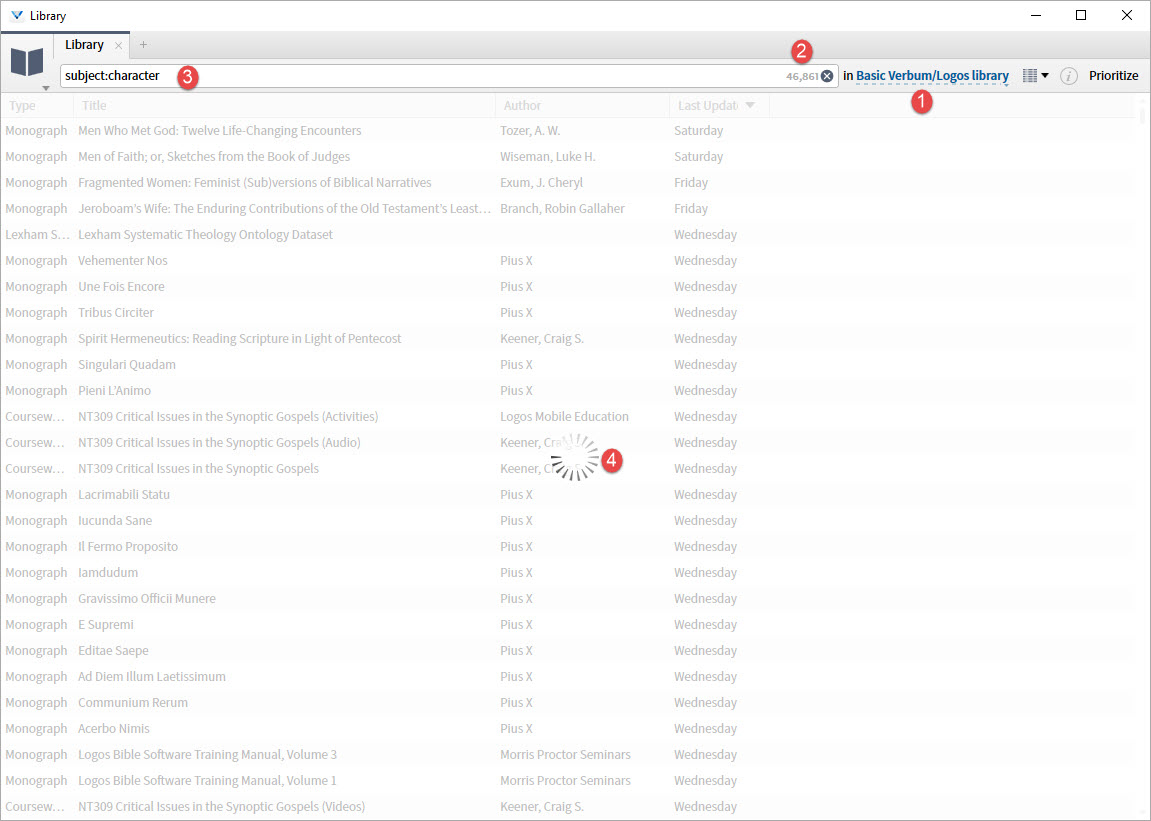
Task: Show the resource information panel icon
Action: pos(1069,76)
